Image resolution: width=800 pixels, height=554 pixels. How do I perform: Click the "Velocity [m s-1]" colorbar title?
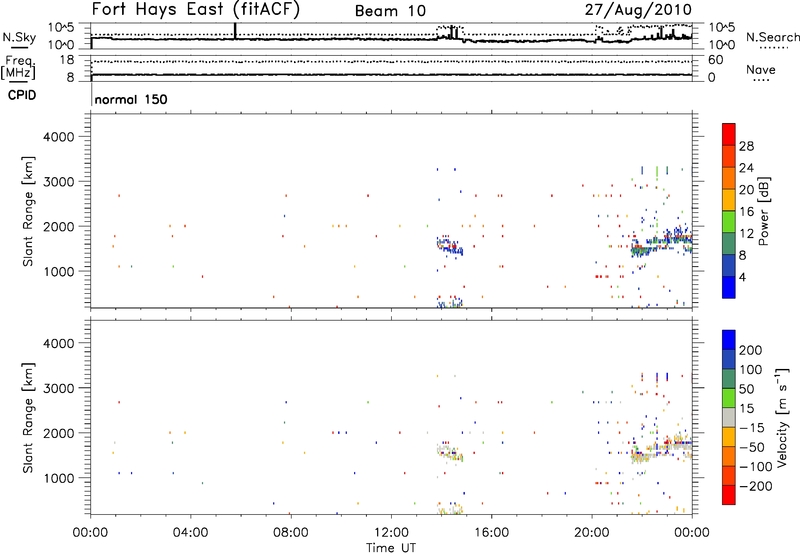(782, 418)
